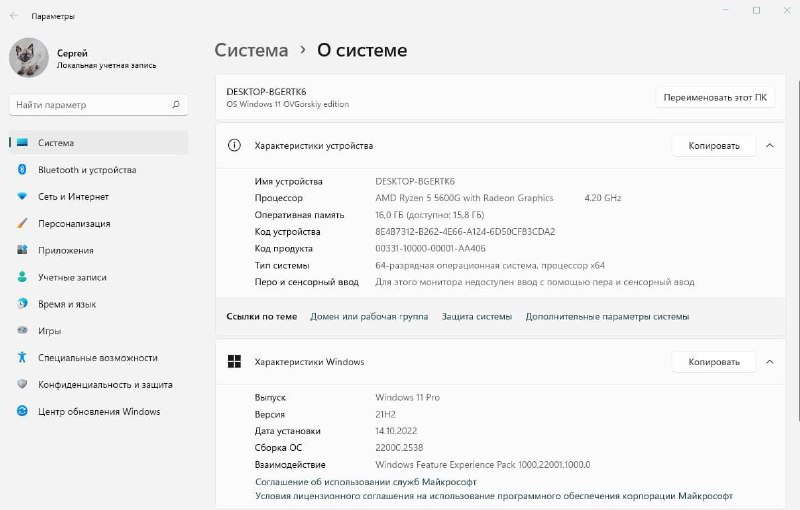Open Сеть и Интернет settings

click(98, 196)
